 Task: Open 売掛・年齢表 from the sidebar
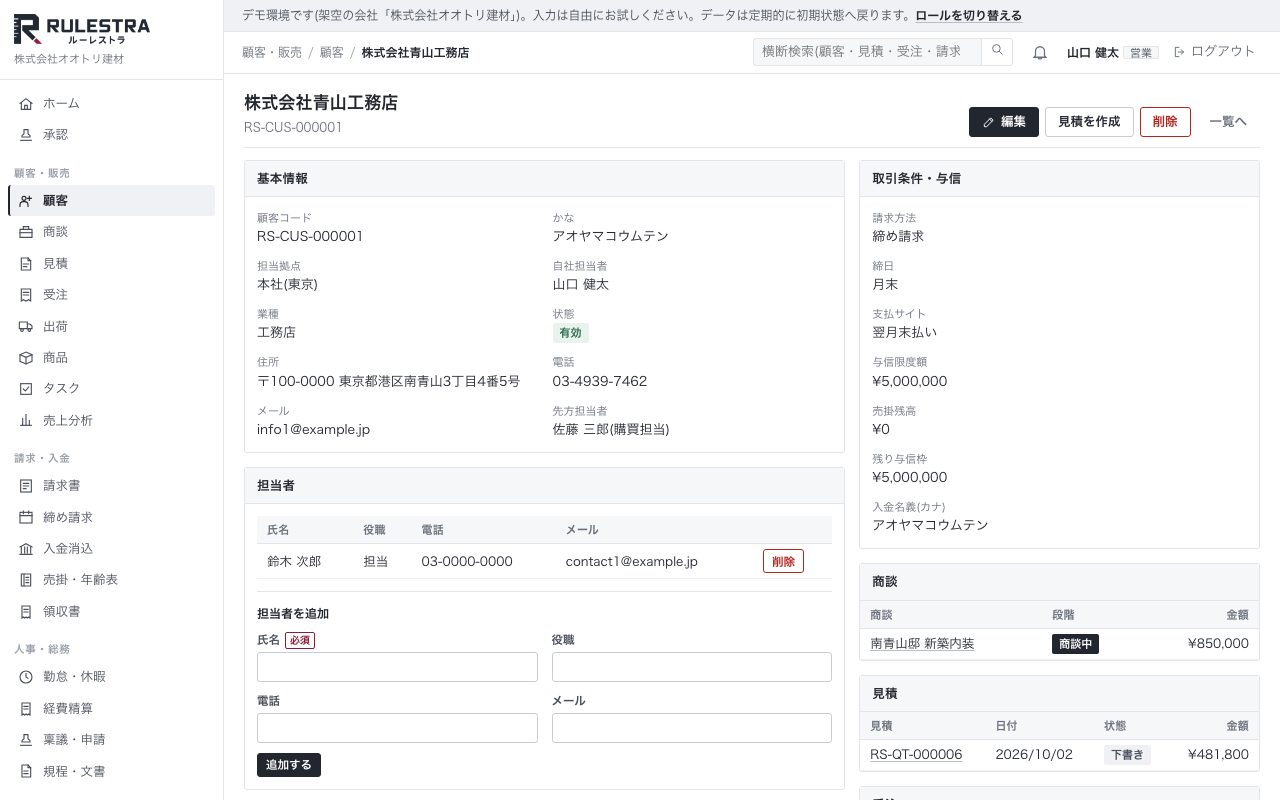click(112, 580)
